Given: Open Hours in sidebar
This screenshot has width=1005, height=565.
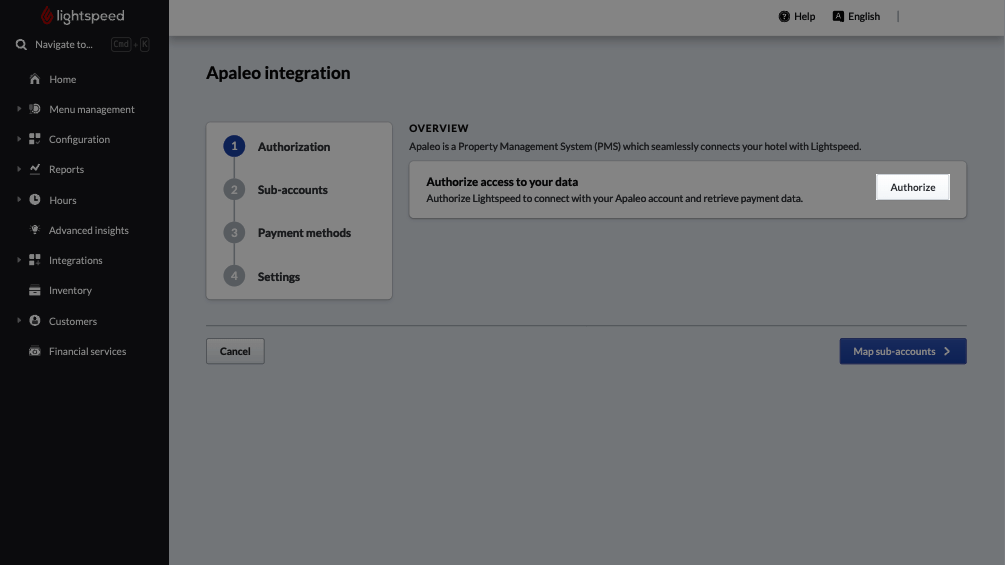Looking at the screenshot, I should [63, 201].
